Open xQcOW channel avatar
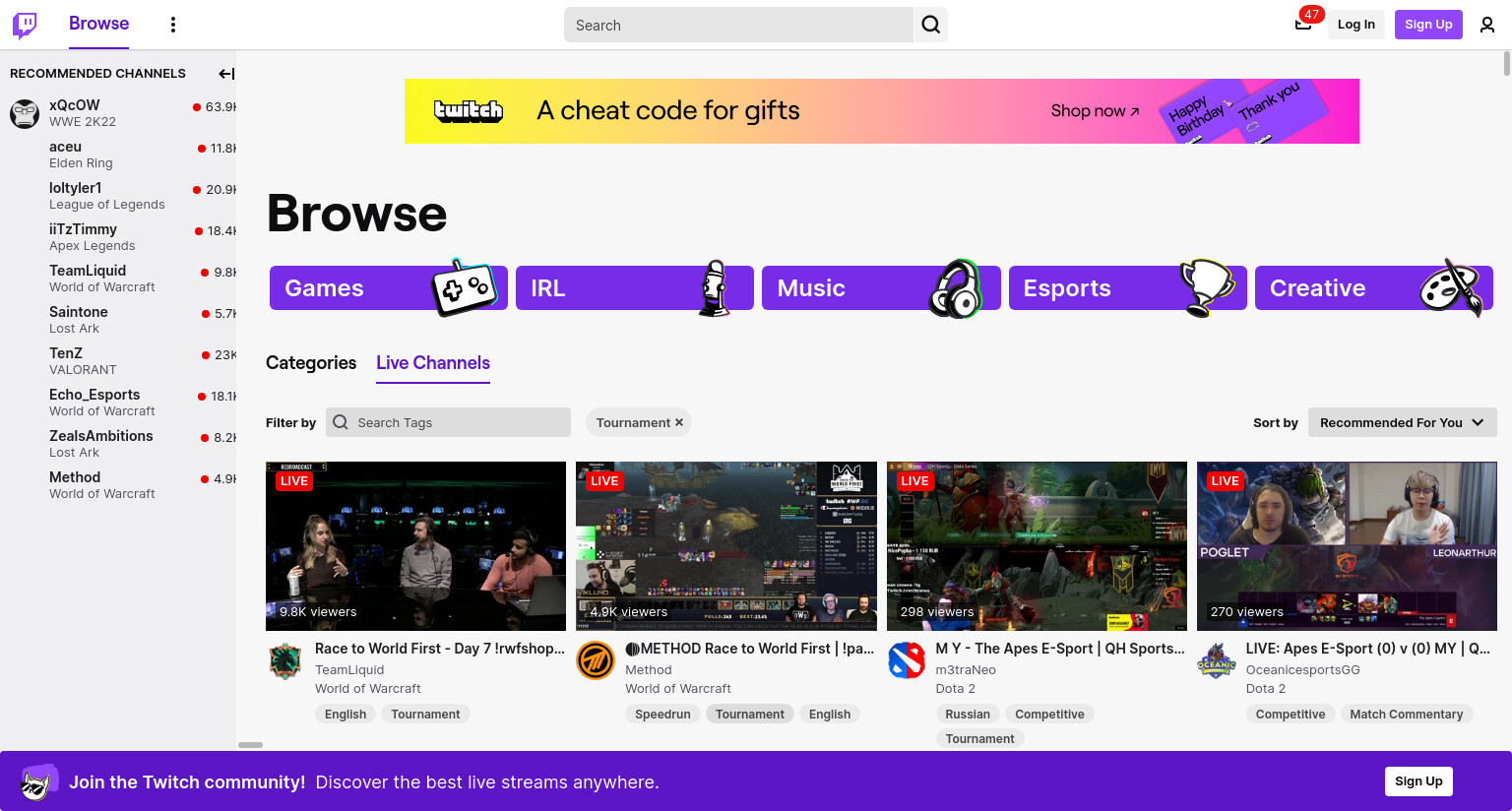 [25, 113]
